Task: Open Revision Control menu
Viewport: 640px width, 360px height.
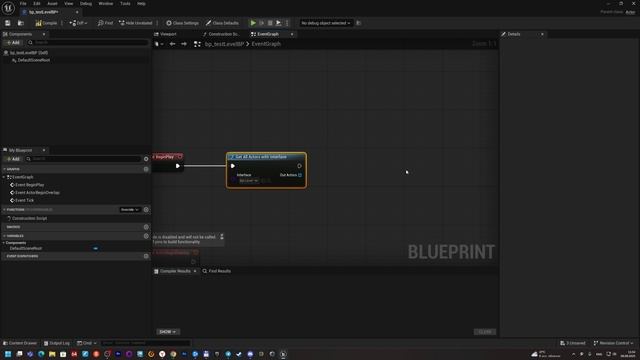Action: [x=613, y=343]
